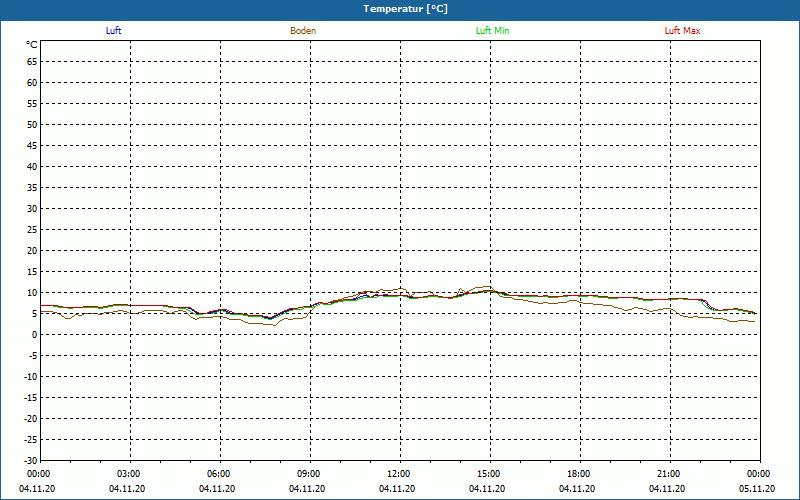Click the 20 y-axis value

pos(32,251)
